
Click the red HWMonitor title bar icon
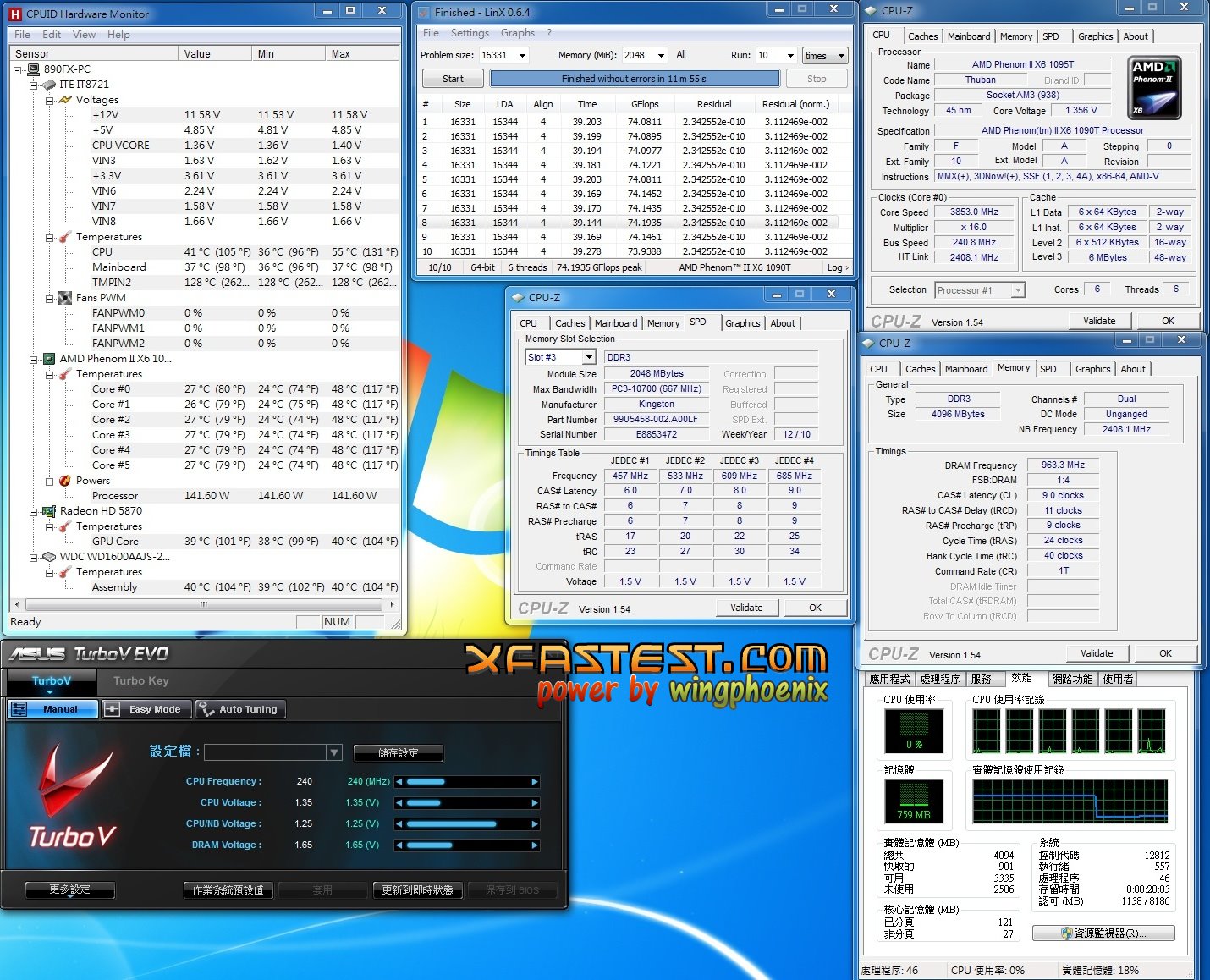coord(15,14)
